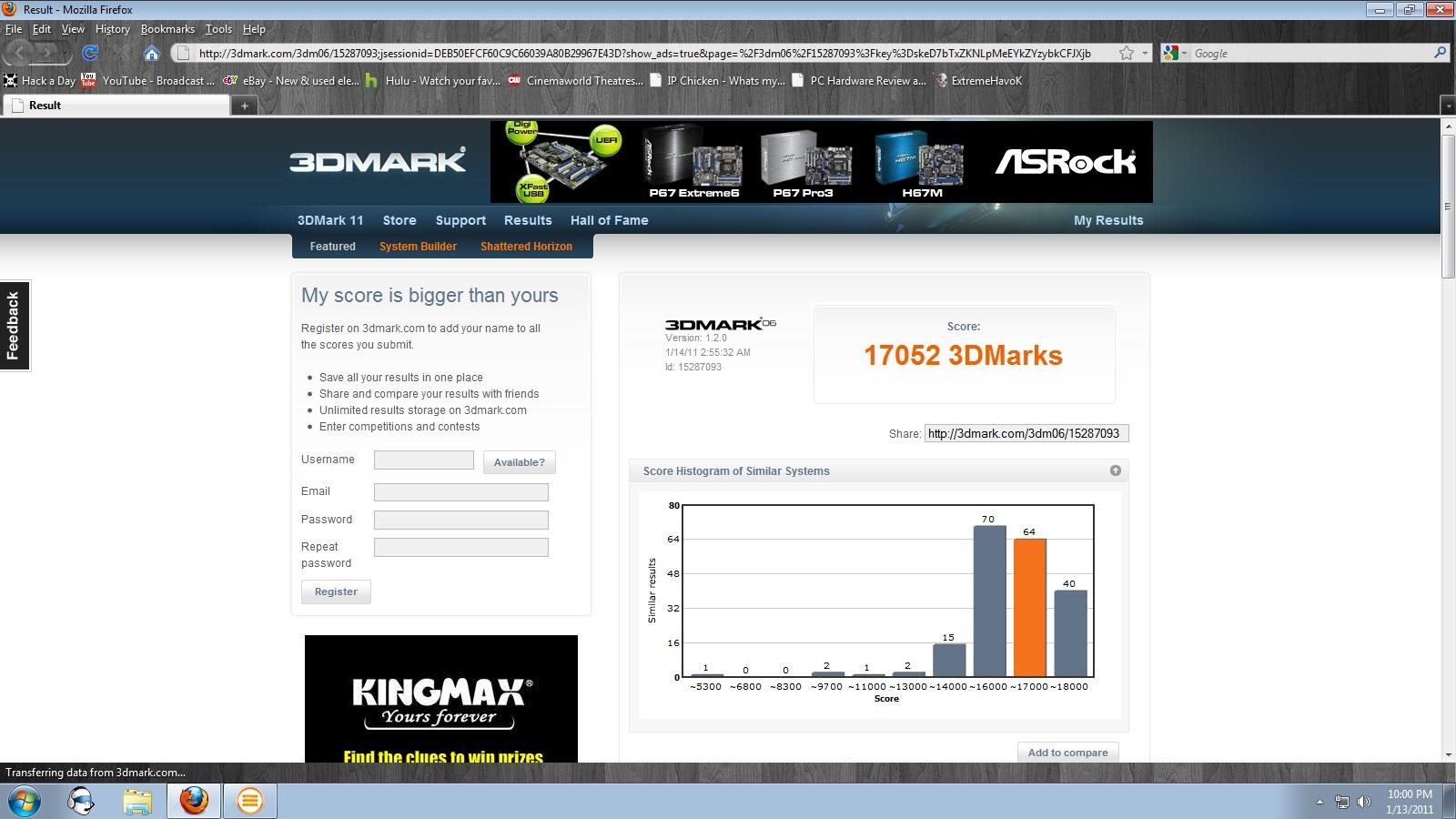Switch to Firefox in the taskbar
This screenshot has height=819, width=1456.
pos(194,801)
